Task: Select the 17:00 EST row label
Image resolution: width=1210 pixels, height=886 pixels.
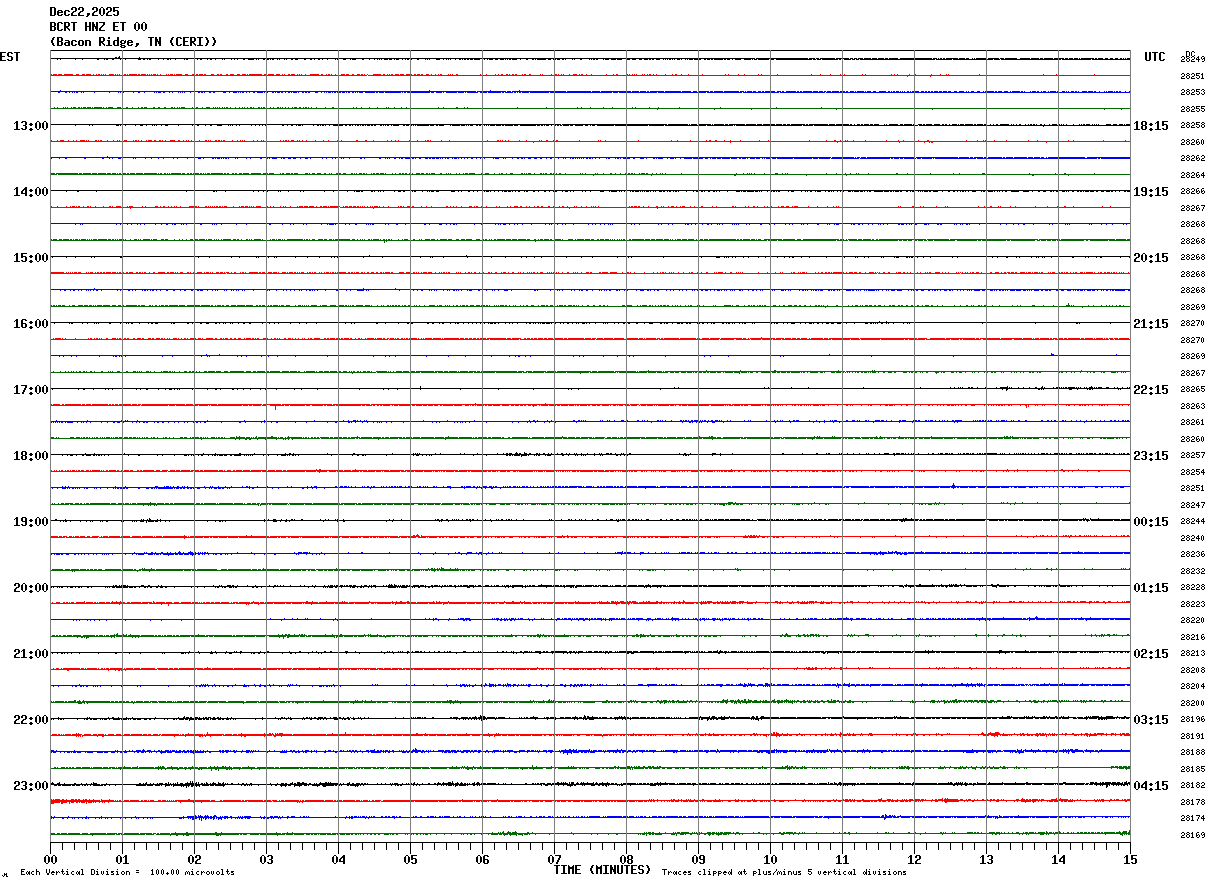Action: [x=30, y=390]
